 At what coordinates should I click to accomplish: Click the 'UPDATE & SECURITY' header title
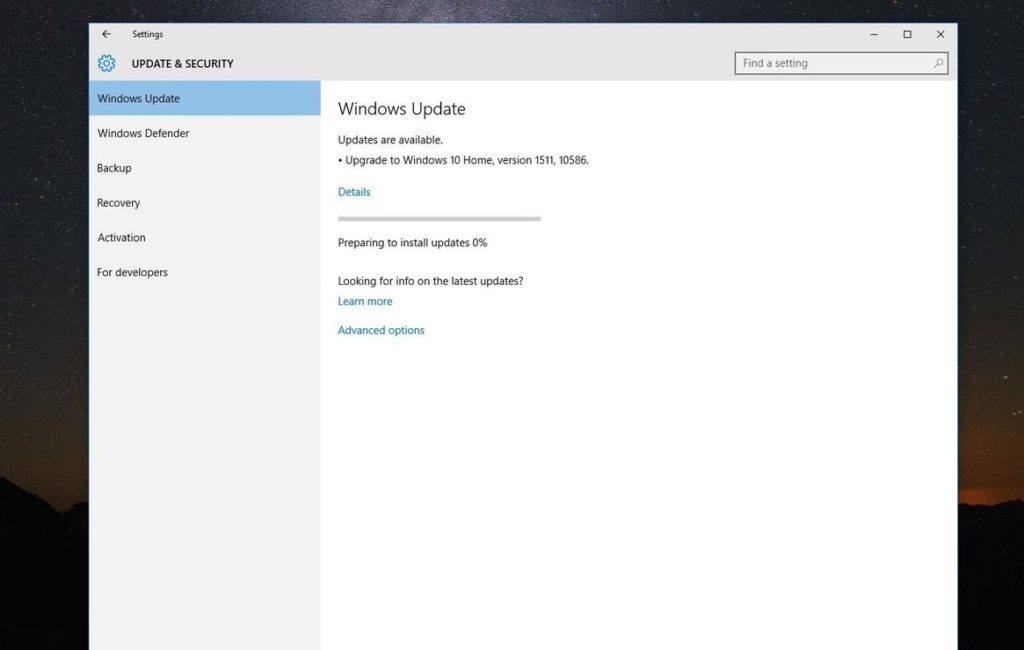pos(182,64)
